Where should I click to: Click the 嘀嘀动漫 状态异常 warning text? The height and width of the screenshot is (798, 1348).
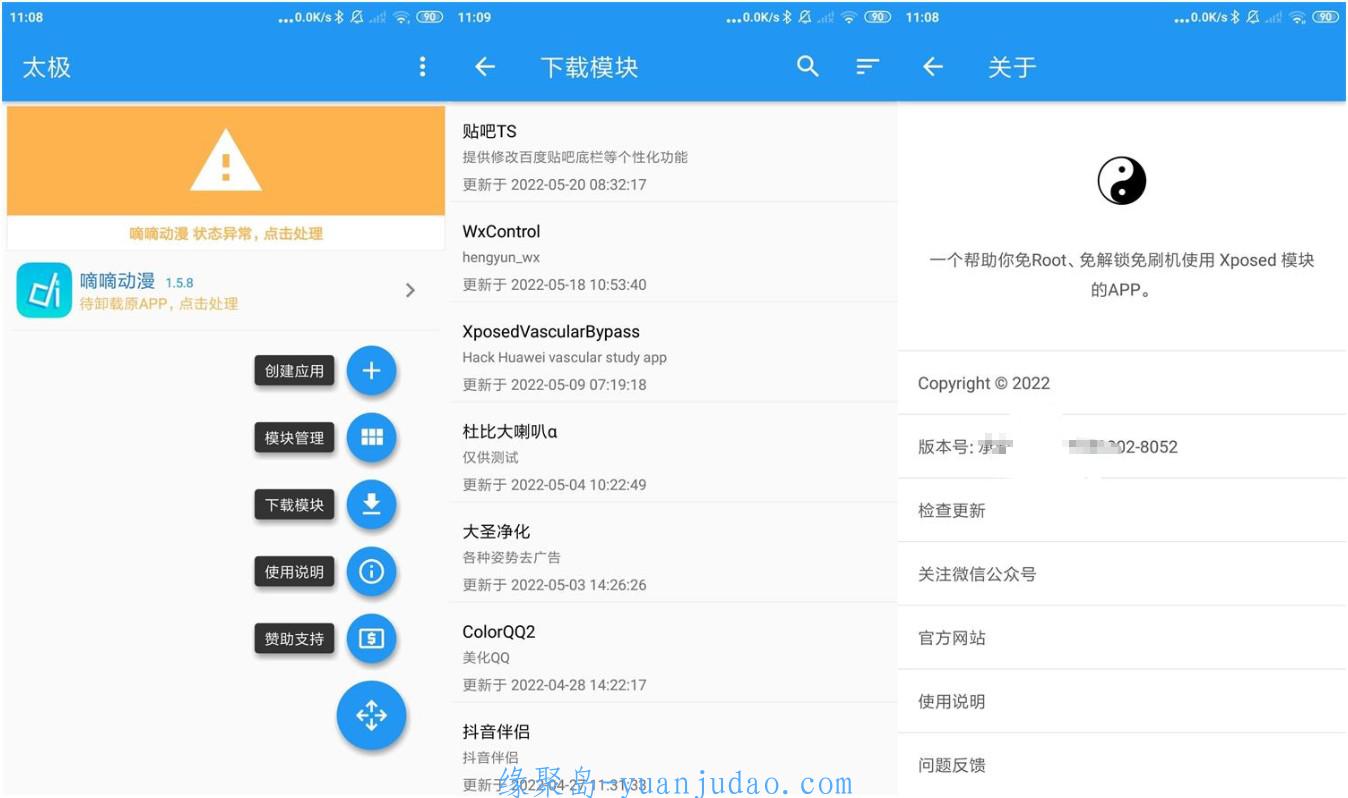pos(226,233)
